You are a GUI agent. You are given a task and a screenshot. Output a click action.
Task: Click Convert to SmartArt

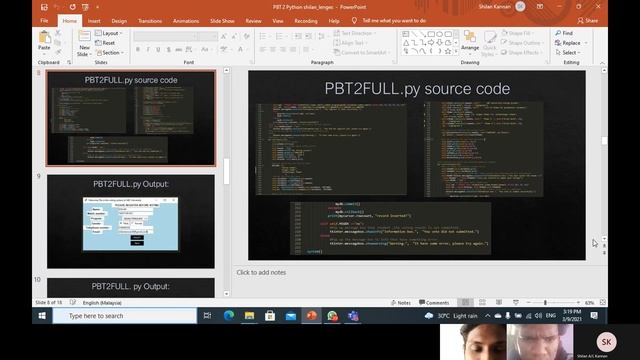pos(362,53)
